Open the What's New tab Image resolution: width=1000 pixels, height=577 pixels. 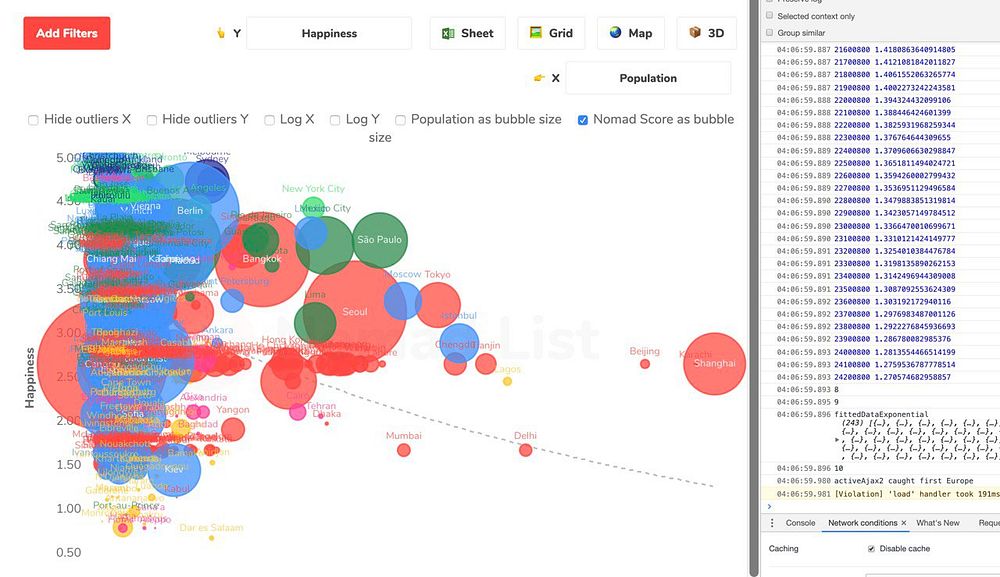[x=938, y=523]
